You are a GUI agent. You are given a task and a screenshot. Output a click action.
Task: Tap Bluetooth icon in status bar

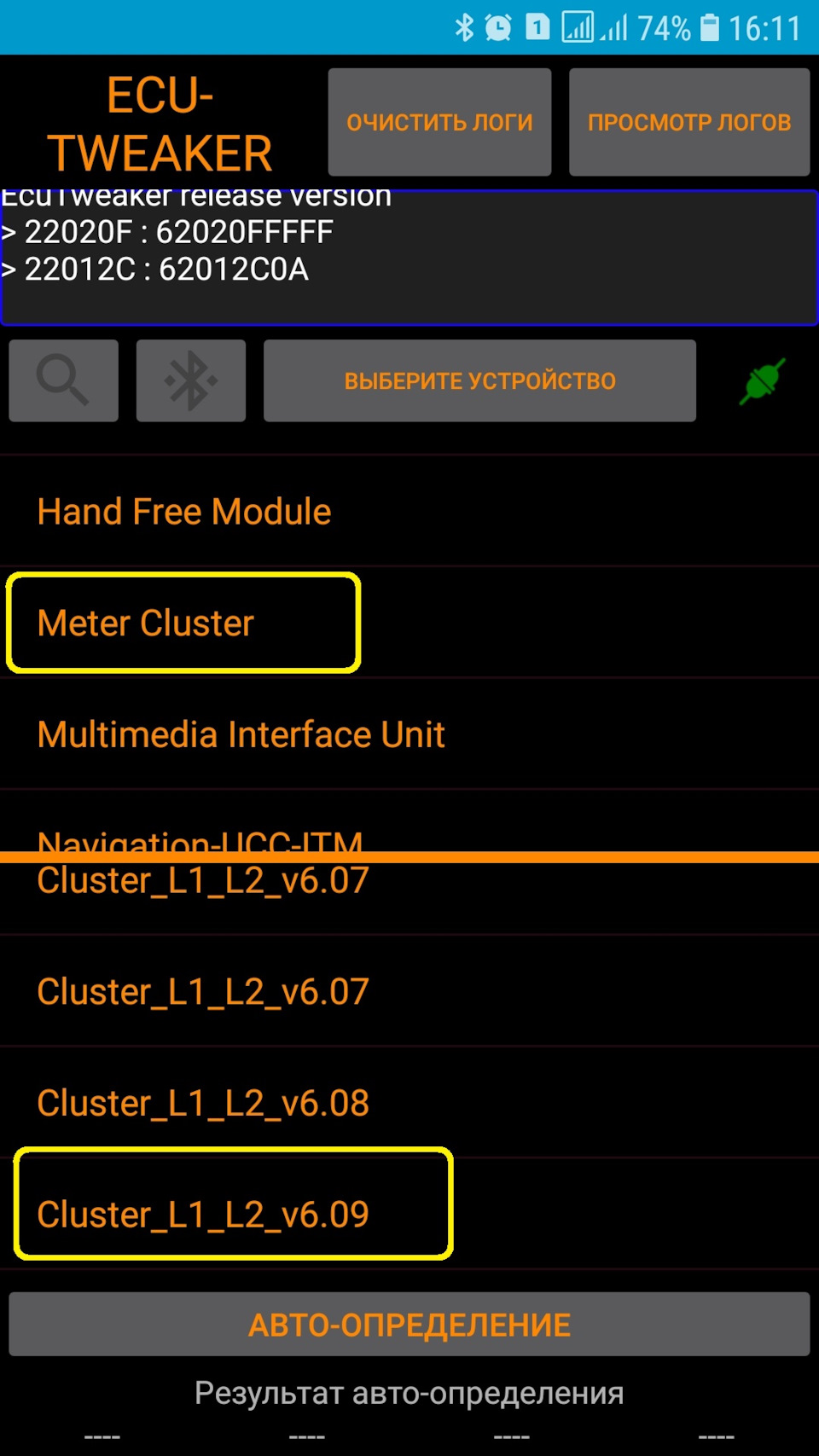pos(464,27)
